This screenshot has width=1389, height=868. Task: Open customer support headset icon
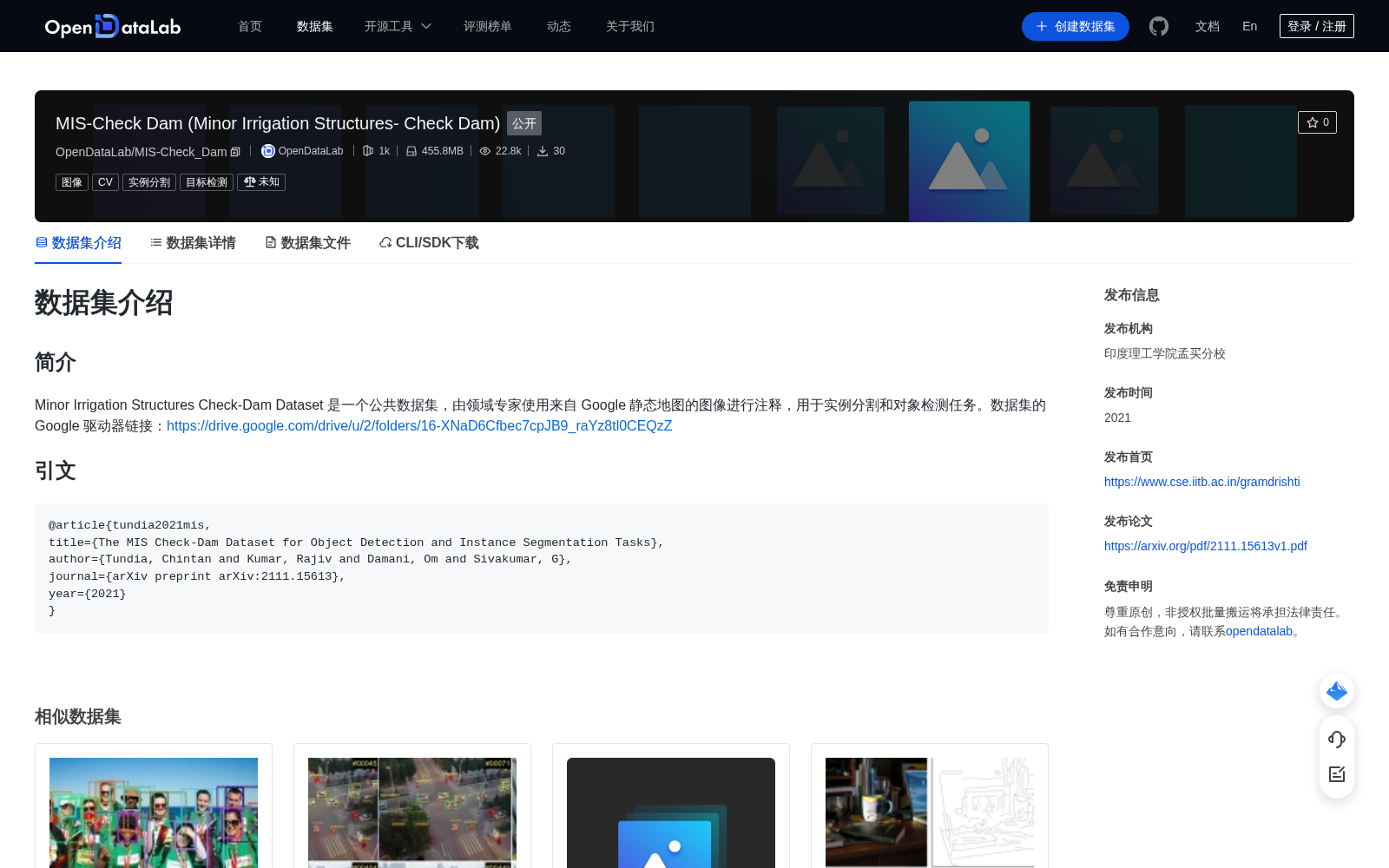[1337, 739]
